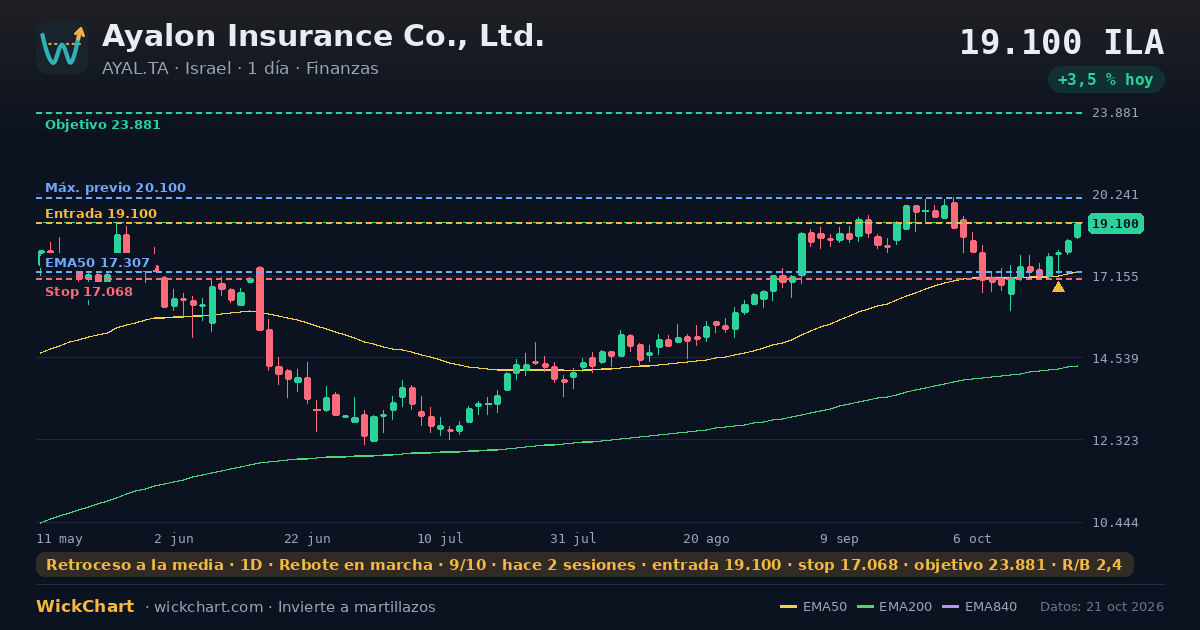Click the 2 jun date label
This screenshot has height=630, width=1200.
pos(174,539)
